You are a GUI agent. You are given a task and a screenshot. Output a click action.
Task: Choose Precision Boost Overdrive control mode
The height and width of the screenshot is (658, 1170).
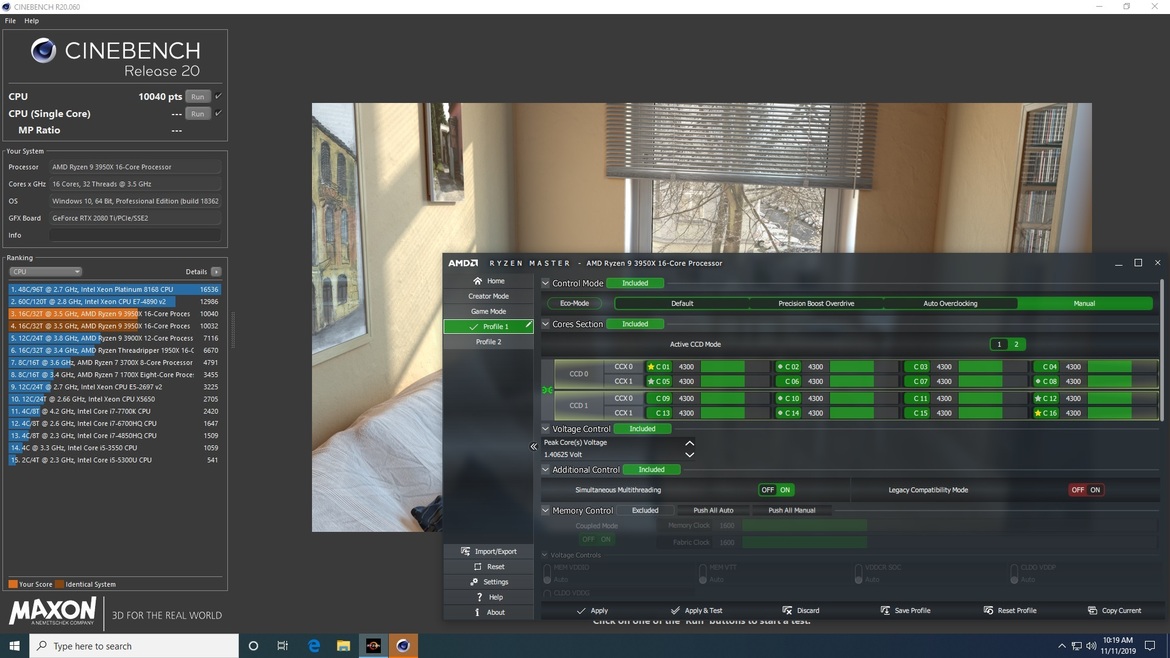816,304
